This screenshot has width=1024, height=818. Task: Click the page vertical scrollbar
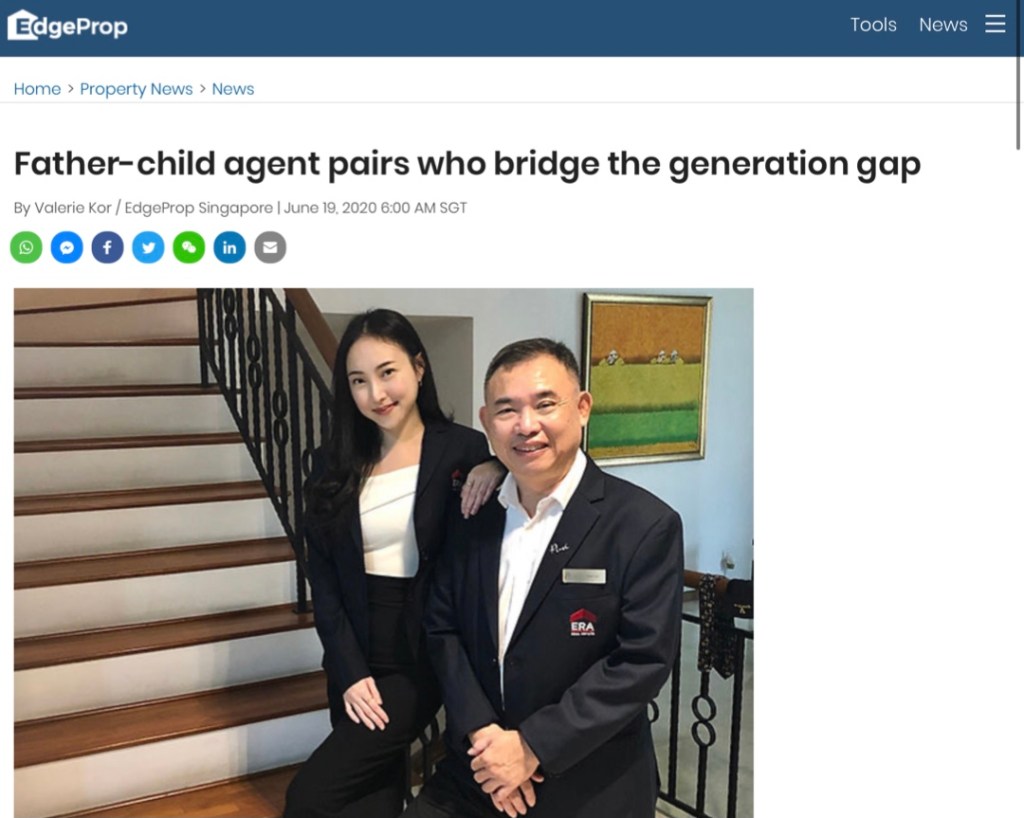pos(1019,75)
